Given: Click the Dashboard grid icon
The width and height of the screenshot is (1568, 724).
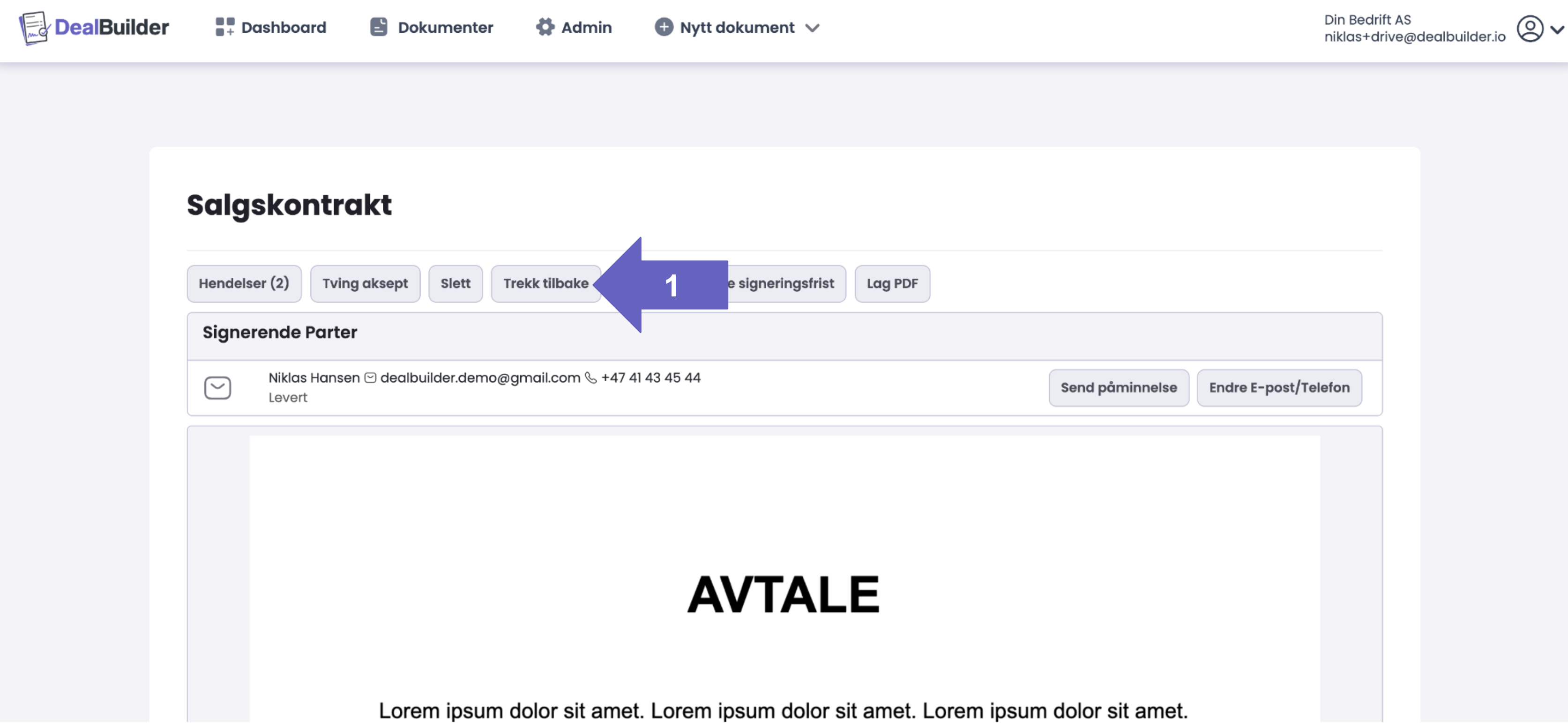Looking at the screenshot, I should point(224,27).
